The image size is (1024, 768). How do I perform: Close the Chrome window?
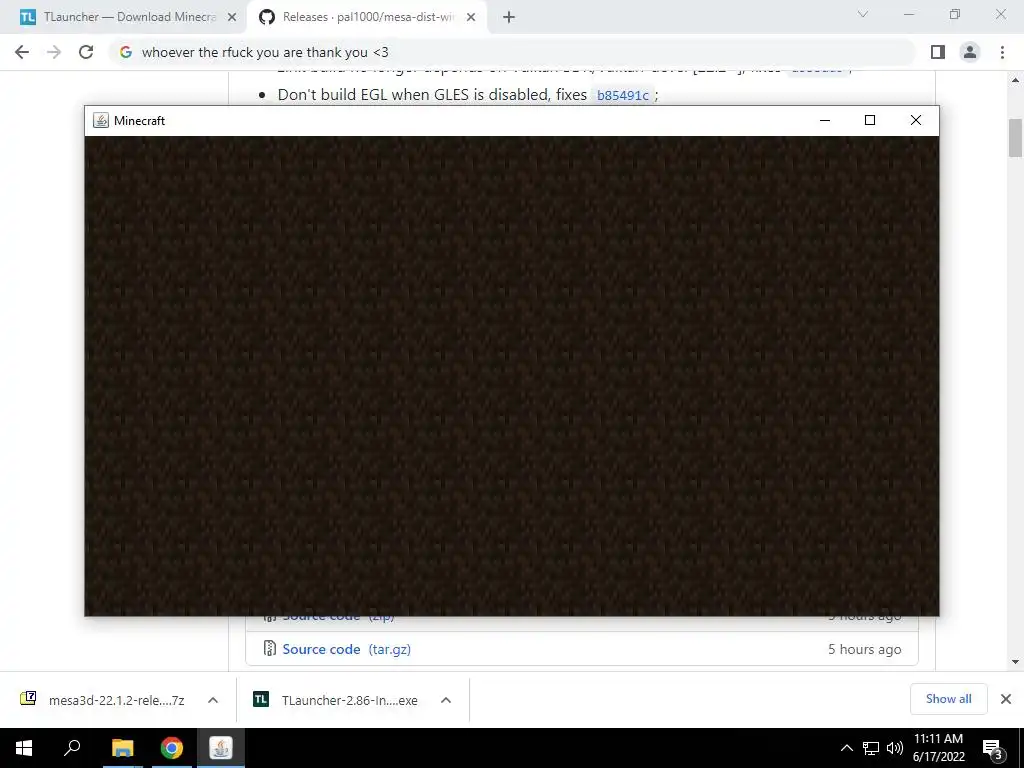pos(1000,14)
